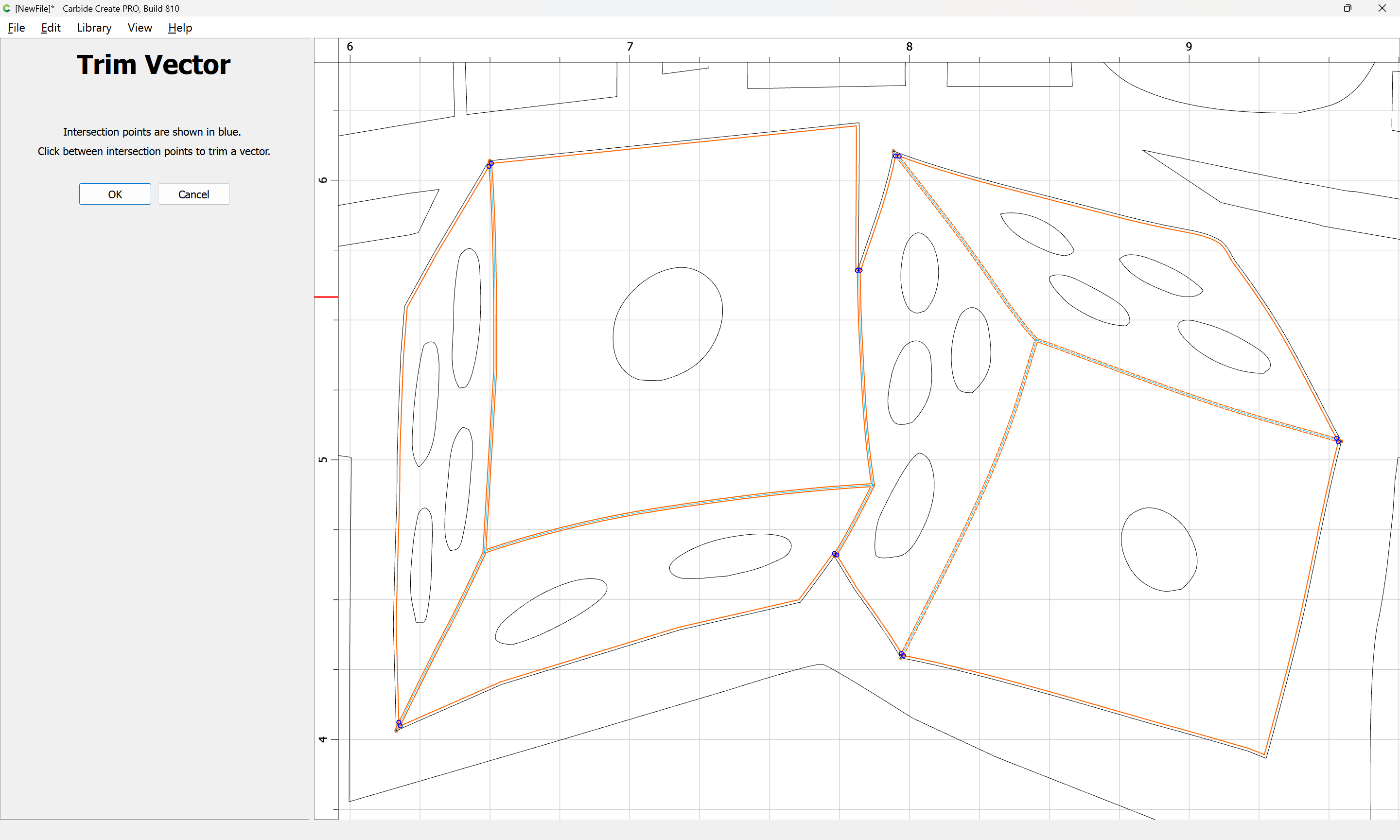Click the circle pip on right die's front face
This screenshot has width=1400, height=840.
point(1159,550)
